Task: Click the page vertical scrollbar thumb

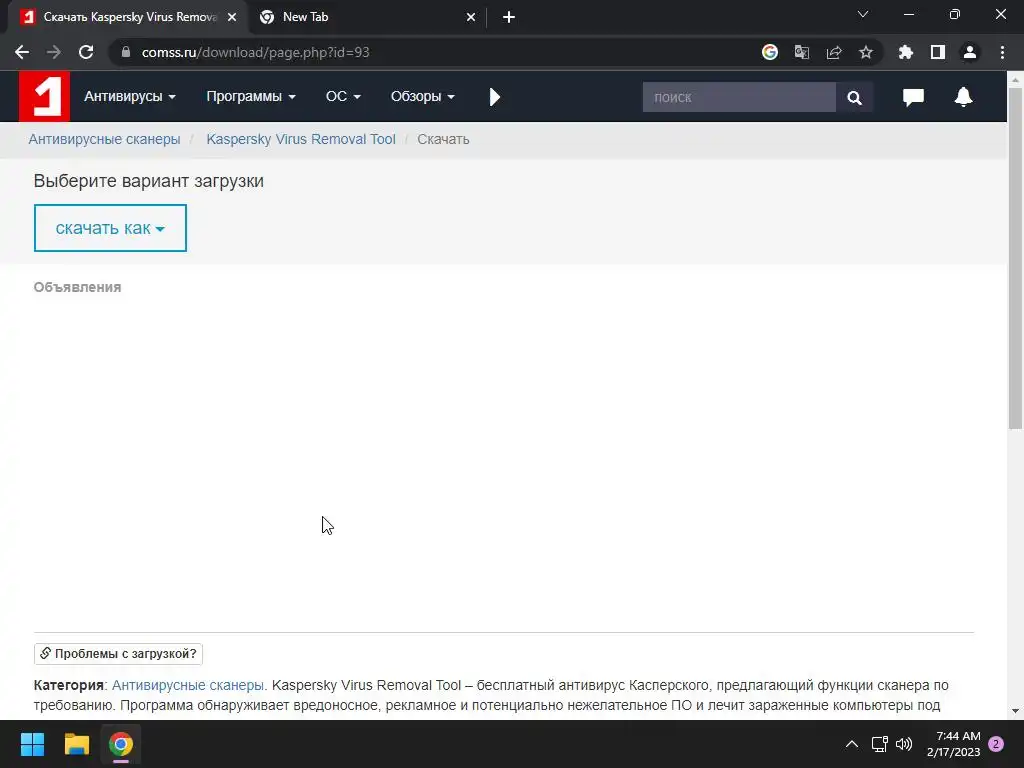Action: (1016, 258)
